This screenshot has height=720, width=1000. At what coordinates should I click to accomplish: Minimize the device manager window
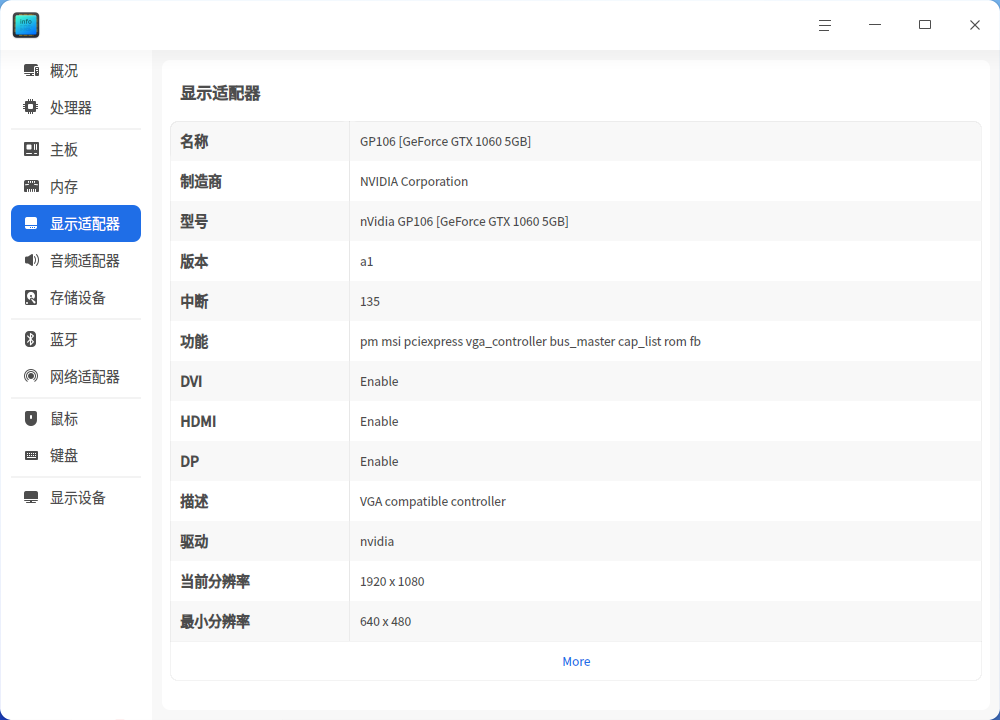pos(875,25)
